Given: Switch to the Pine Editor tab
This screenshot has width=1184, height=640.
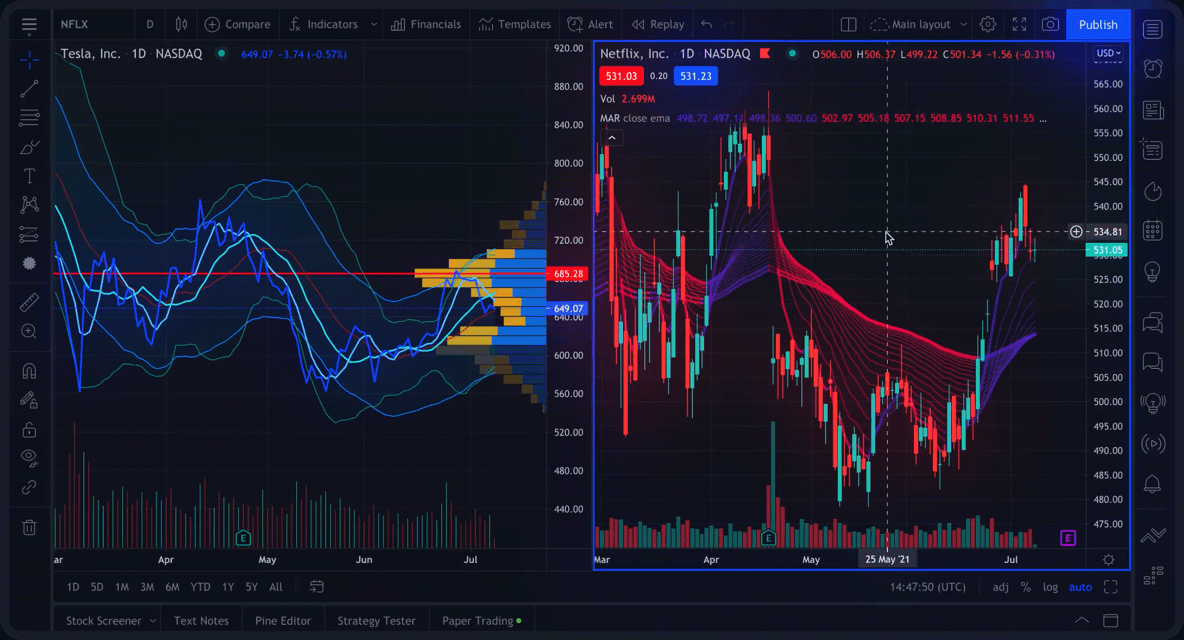Looking at the screenshot, I should pos(283,620).
